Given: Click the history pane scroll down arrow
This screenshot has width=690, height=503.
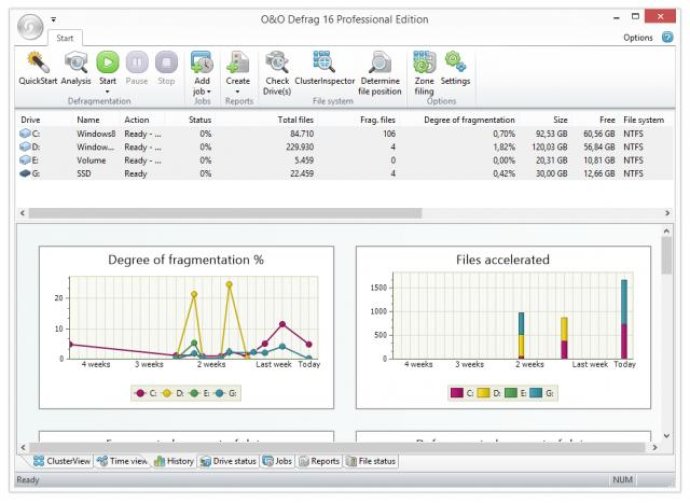Looking at the screenshot, I should point(667,436).
